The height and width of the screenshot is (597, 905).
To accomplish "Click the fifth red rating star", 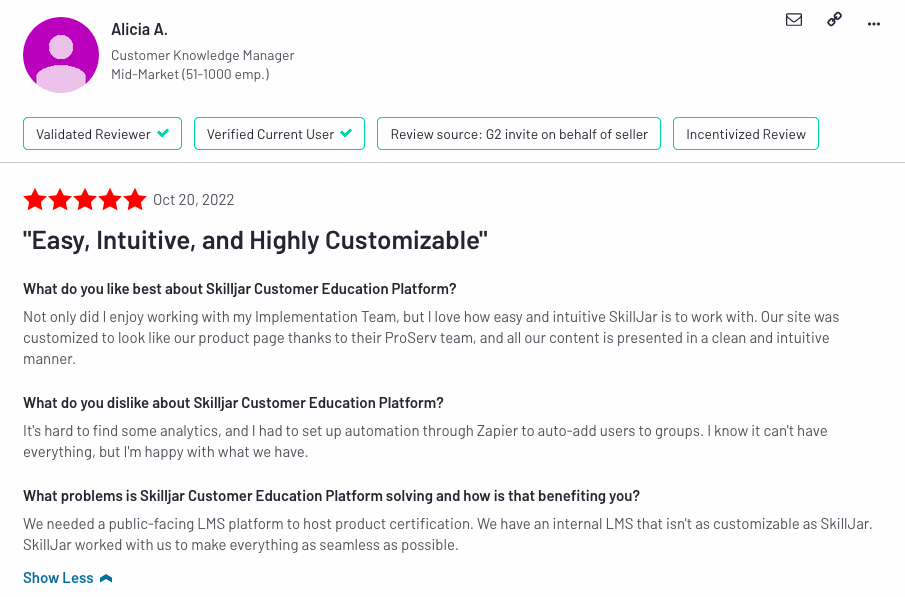I will pos(134,200).
